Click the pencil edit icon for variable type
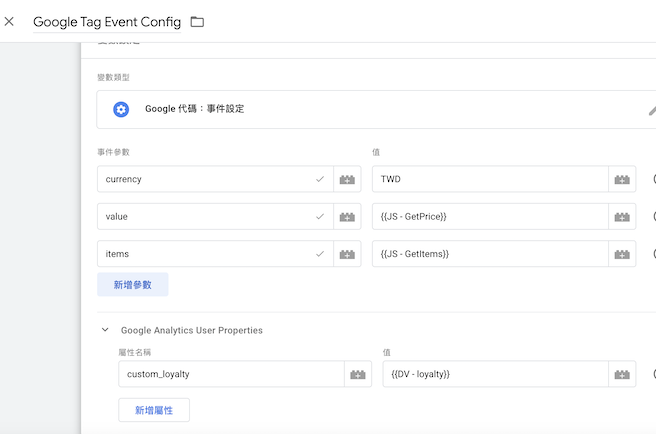 (x=652, y=110)
